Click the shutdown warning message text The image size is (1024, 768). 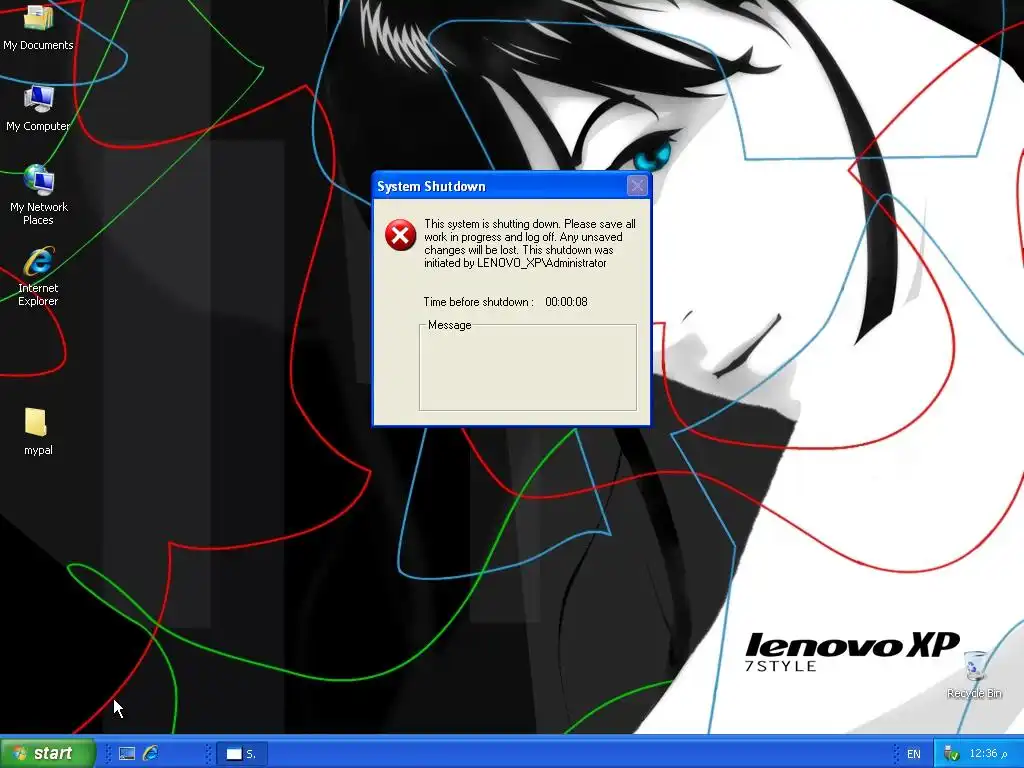point(529,243)
